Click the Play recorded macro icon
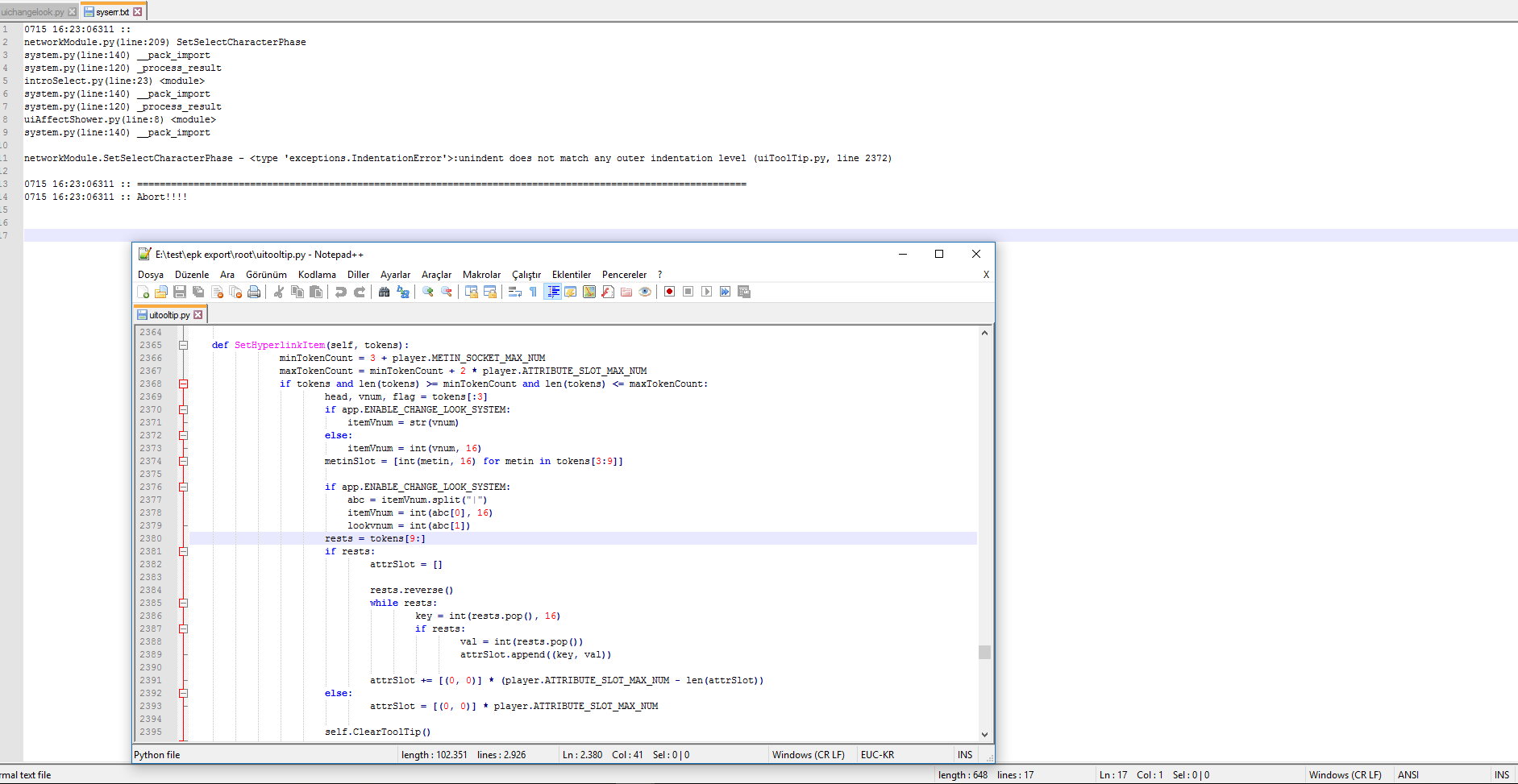This screenshot has width=1518, height=784. [x=707, y=292]
